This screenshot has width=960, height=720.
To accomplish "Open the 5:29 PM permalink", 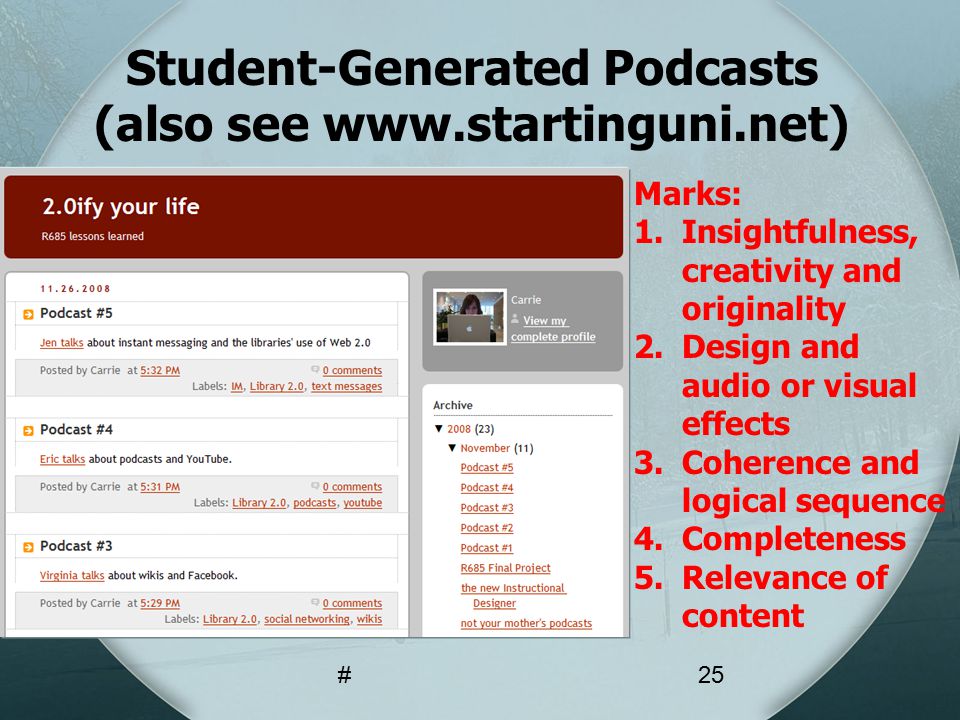I will [160, 603].
